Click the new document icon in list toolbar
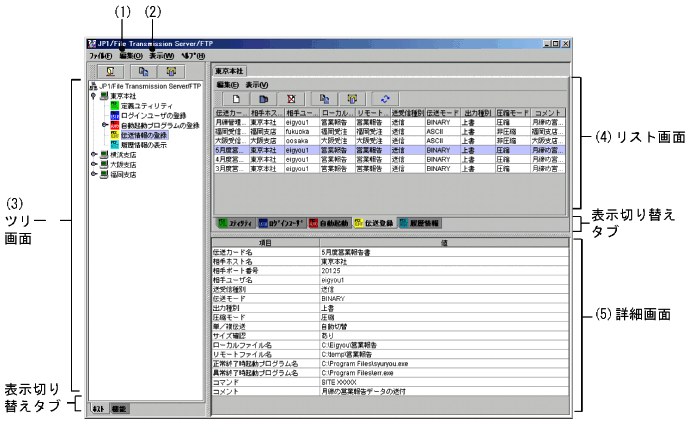The width and height of the screenshot is (698, 424). click(x=235, y=99)
